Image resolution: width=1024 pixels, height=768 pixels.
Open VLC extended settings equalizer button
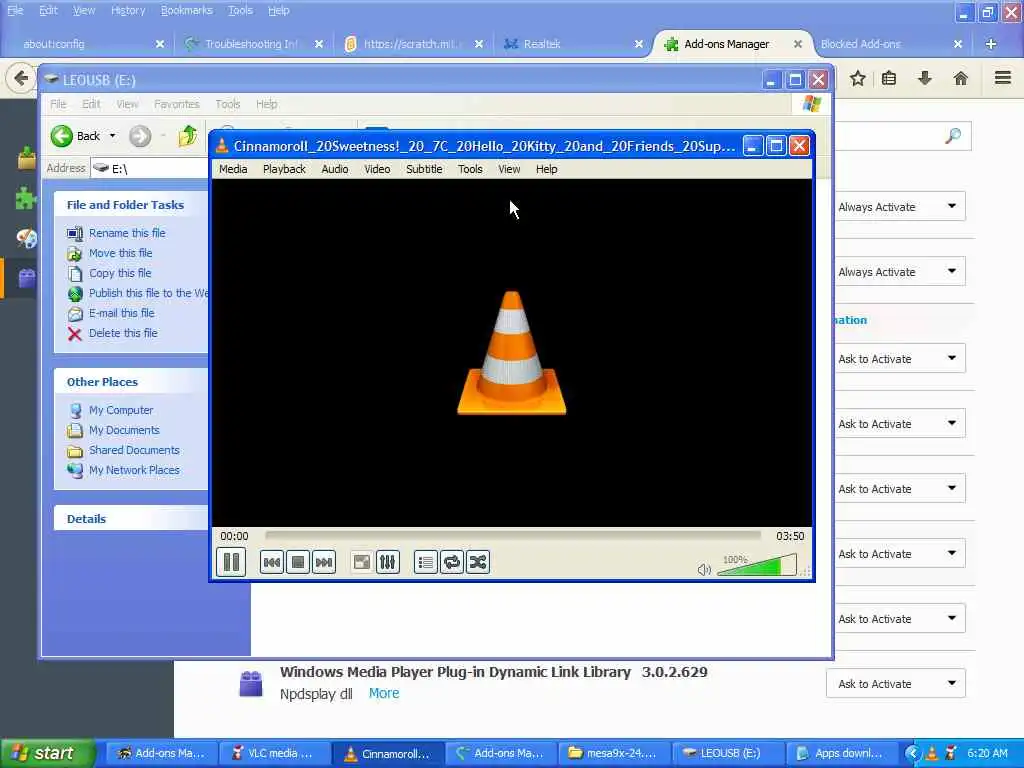click(387, 562)
